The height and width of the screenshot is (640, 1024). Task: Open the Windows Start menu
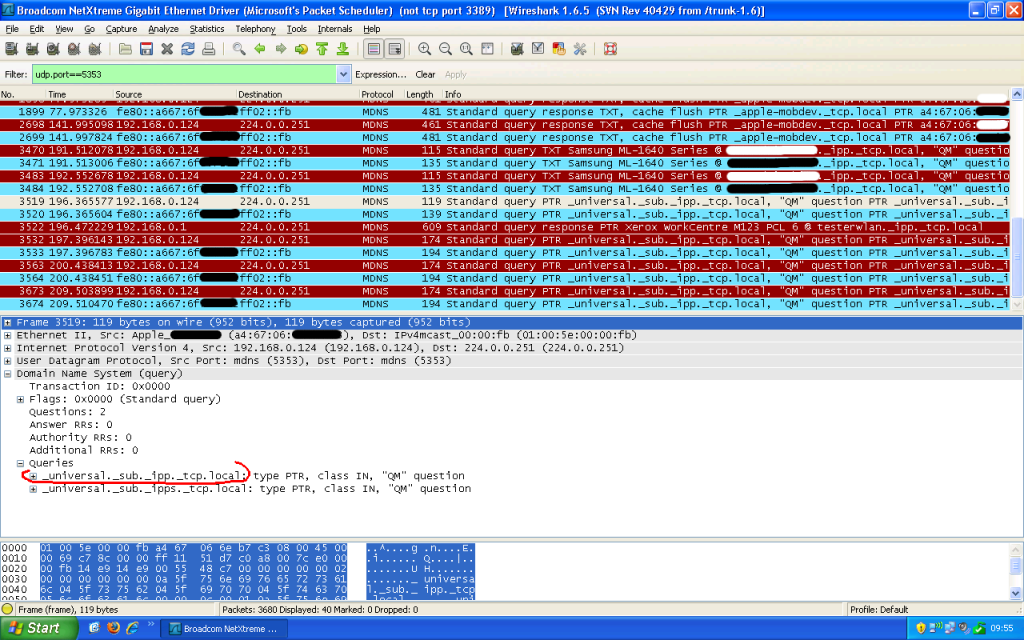coord(38,628)
